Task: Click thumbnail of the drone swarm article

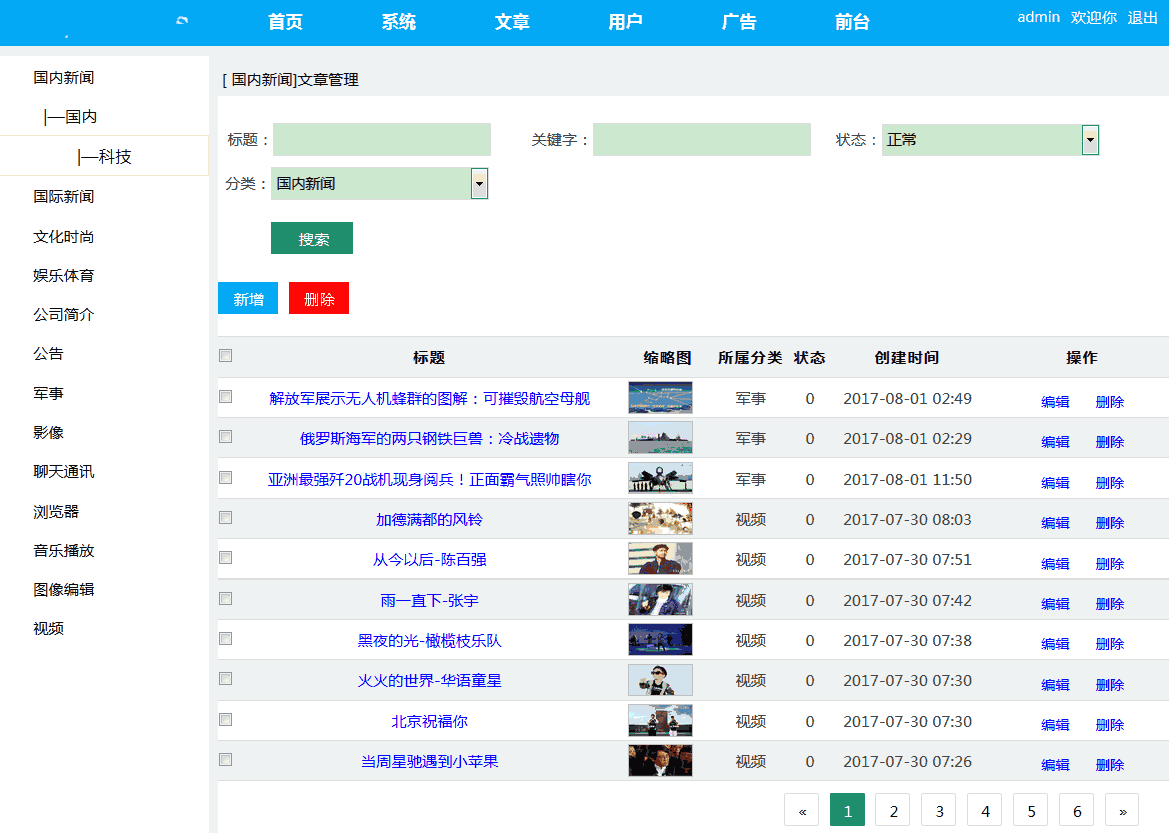Action: pos(660,398)
